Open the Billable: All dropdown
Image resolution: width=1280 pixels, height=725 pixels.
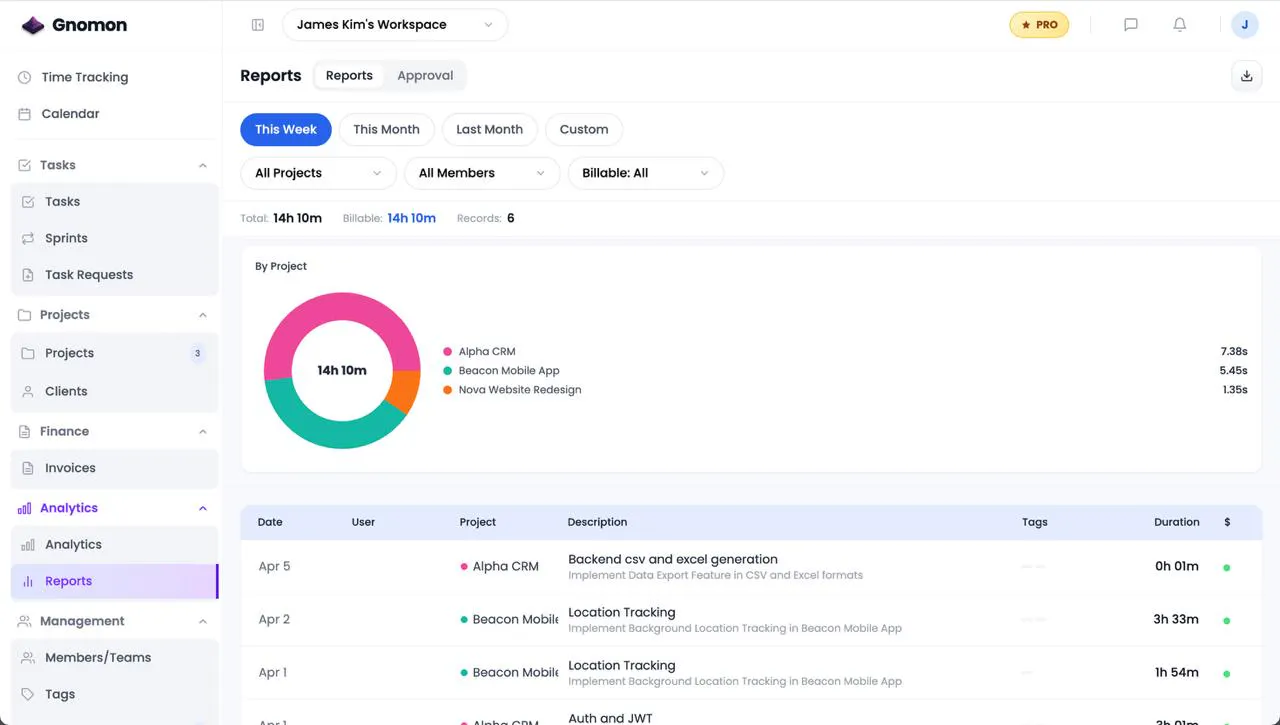pos(646,173)
